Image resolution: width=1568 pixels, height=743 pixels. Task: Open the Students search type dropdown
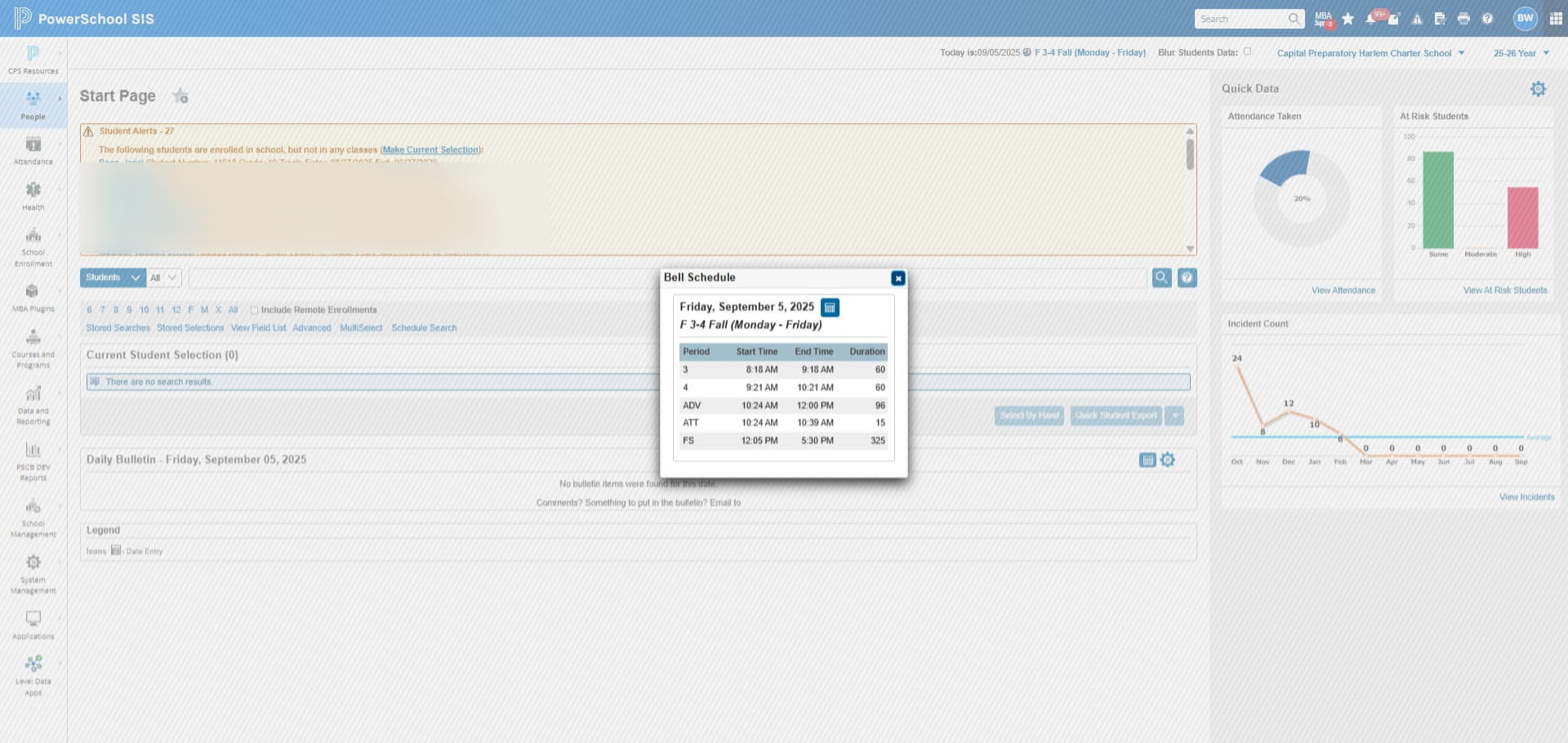[x=113, y=278]
